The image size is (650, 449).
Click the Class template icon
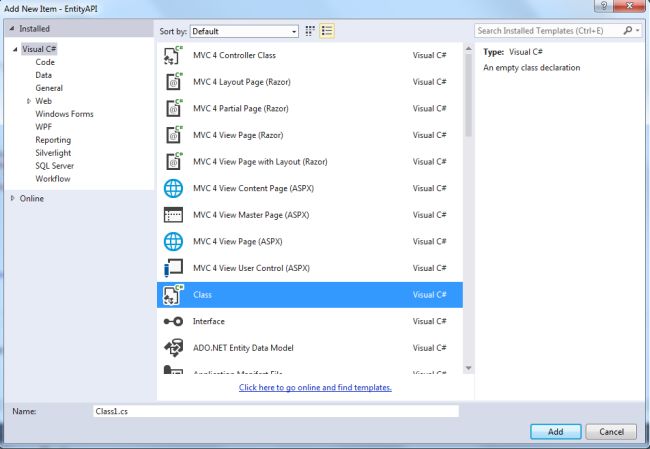click(x=173, y=295)
